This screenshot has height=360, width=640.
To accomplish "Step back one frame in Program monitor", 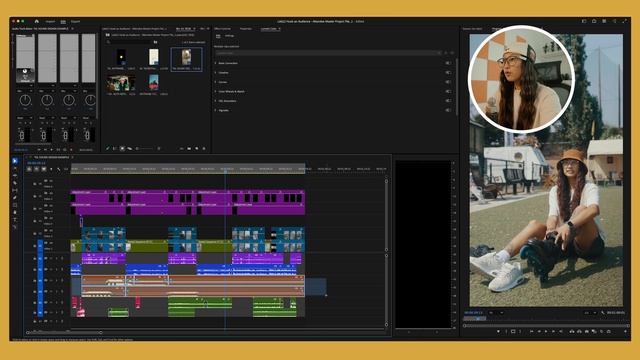I will [539, 331].
